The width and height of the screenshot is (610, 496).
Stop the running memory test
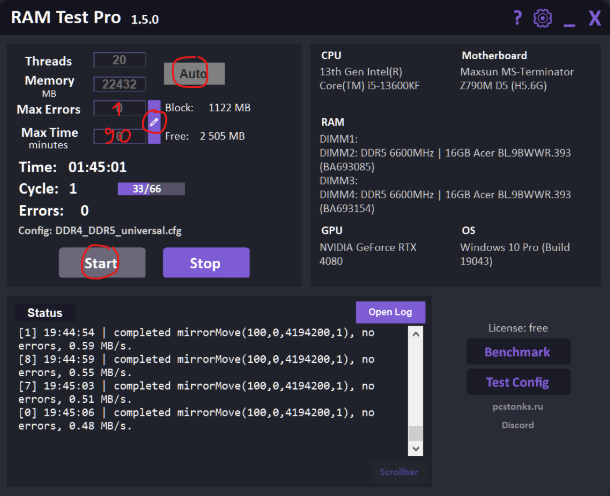[206, 263]
